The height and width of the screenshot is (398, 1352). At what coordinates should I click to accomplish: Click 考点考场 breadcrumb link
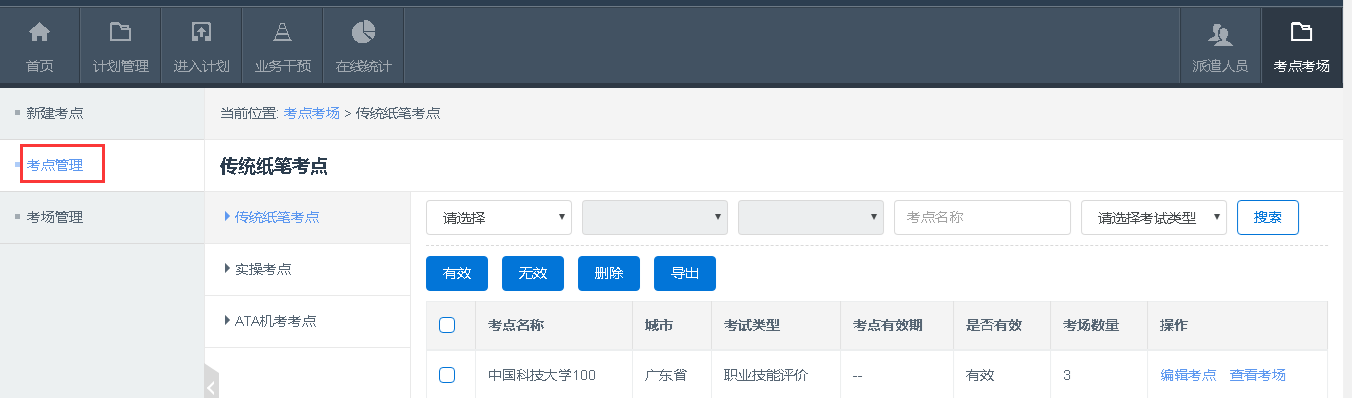(311, 113)
